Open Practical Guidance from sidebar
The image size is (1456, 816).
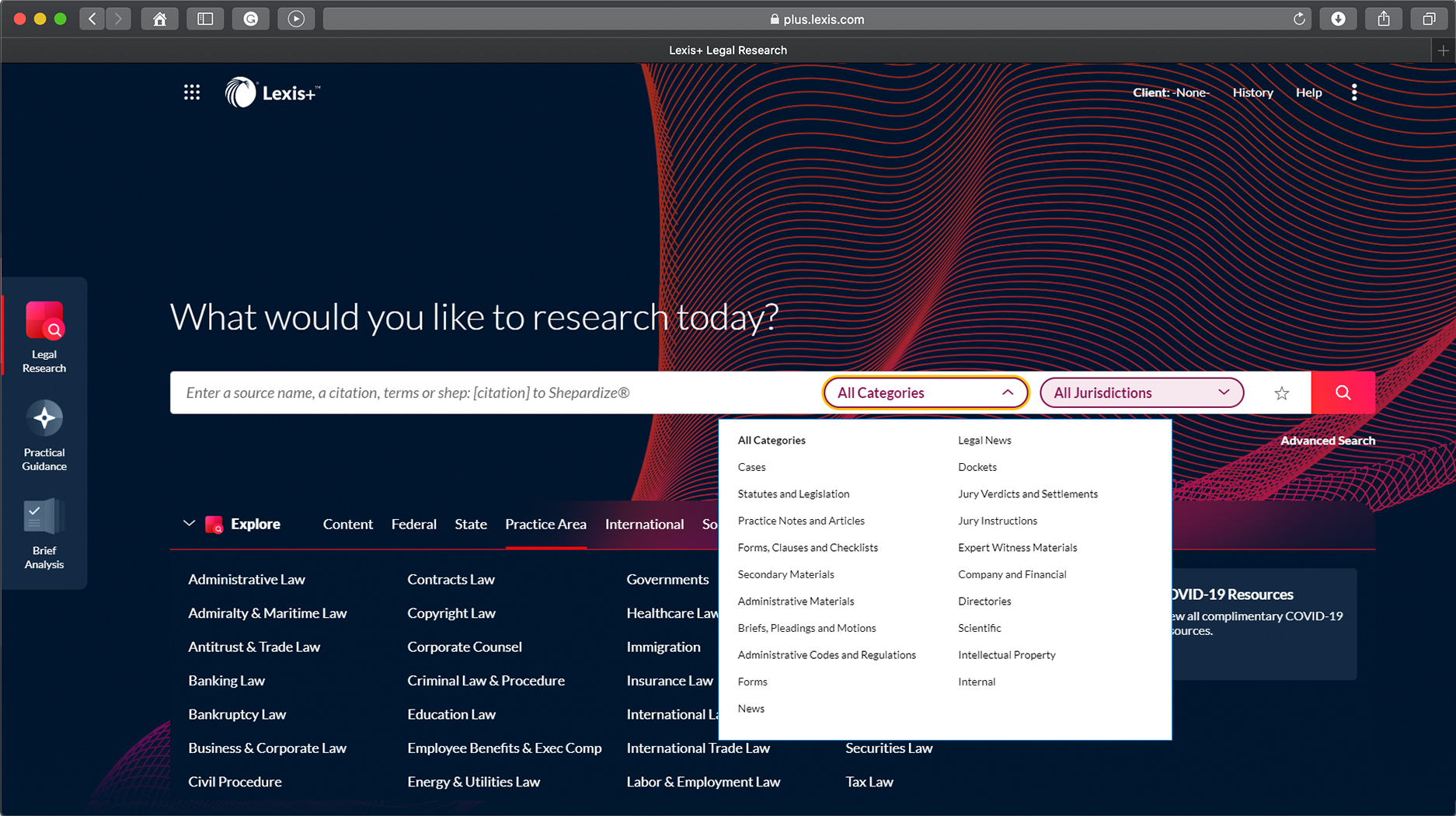(x=44, y=436)
